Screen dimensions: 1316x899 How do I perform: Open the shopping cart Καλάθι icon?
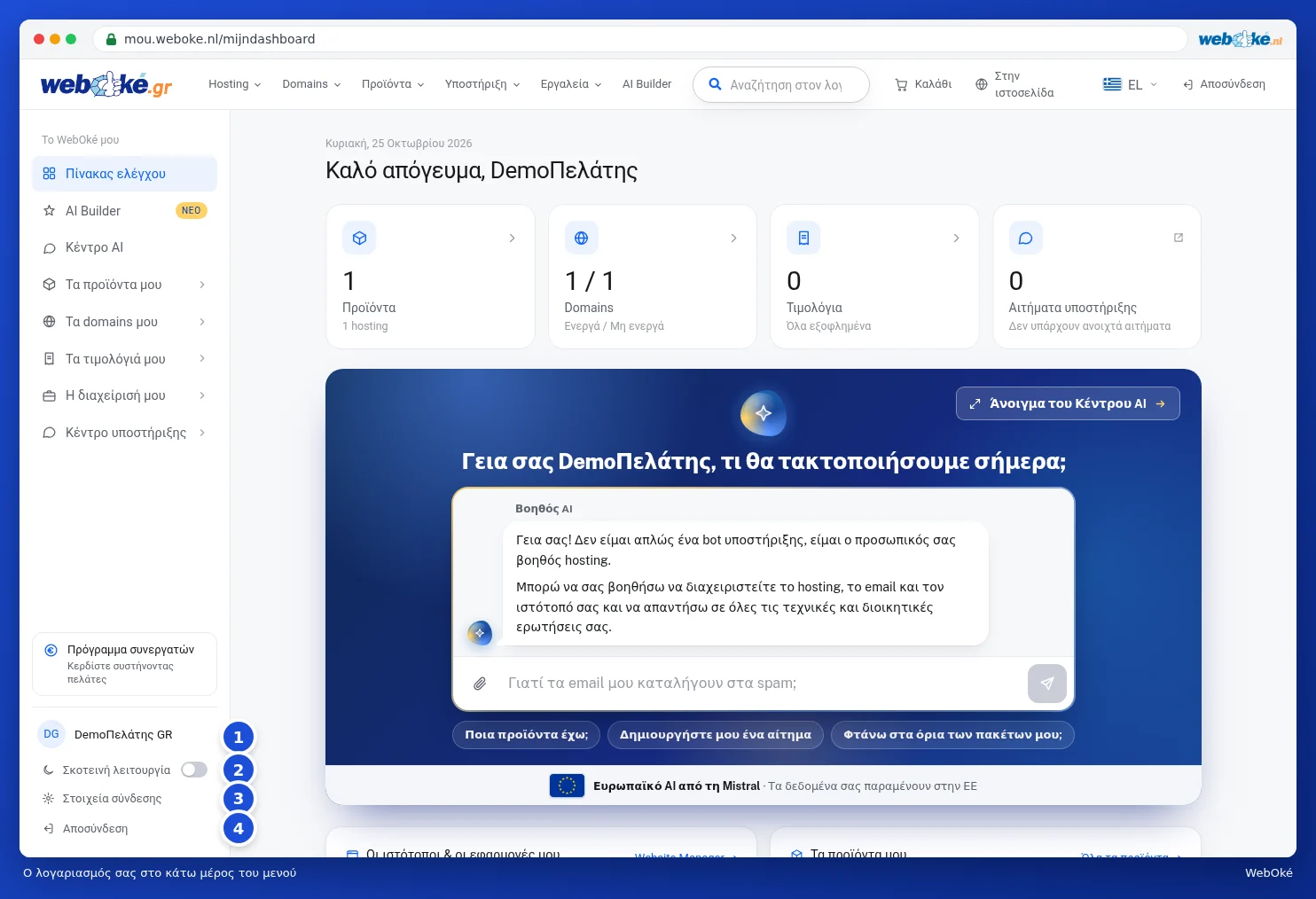tap(901, 85)
